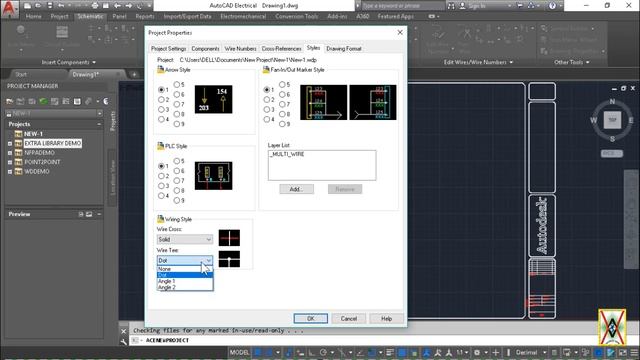Click the Next Drawing right-arrow toolbar icon
The image size is (640, 360).
(129, 6)
